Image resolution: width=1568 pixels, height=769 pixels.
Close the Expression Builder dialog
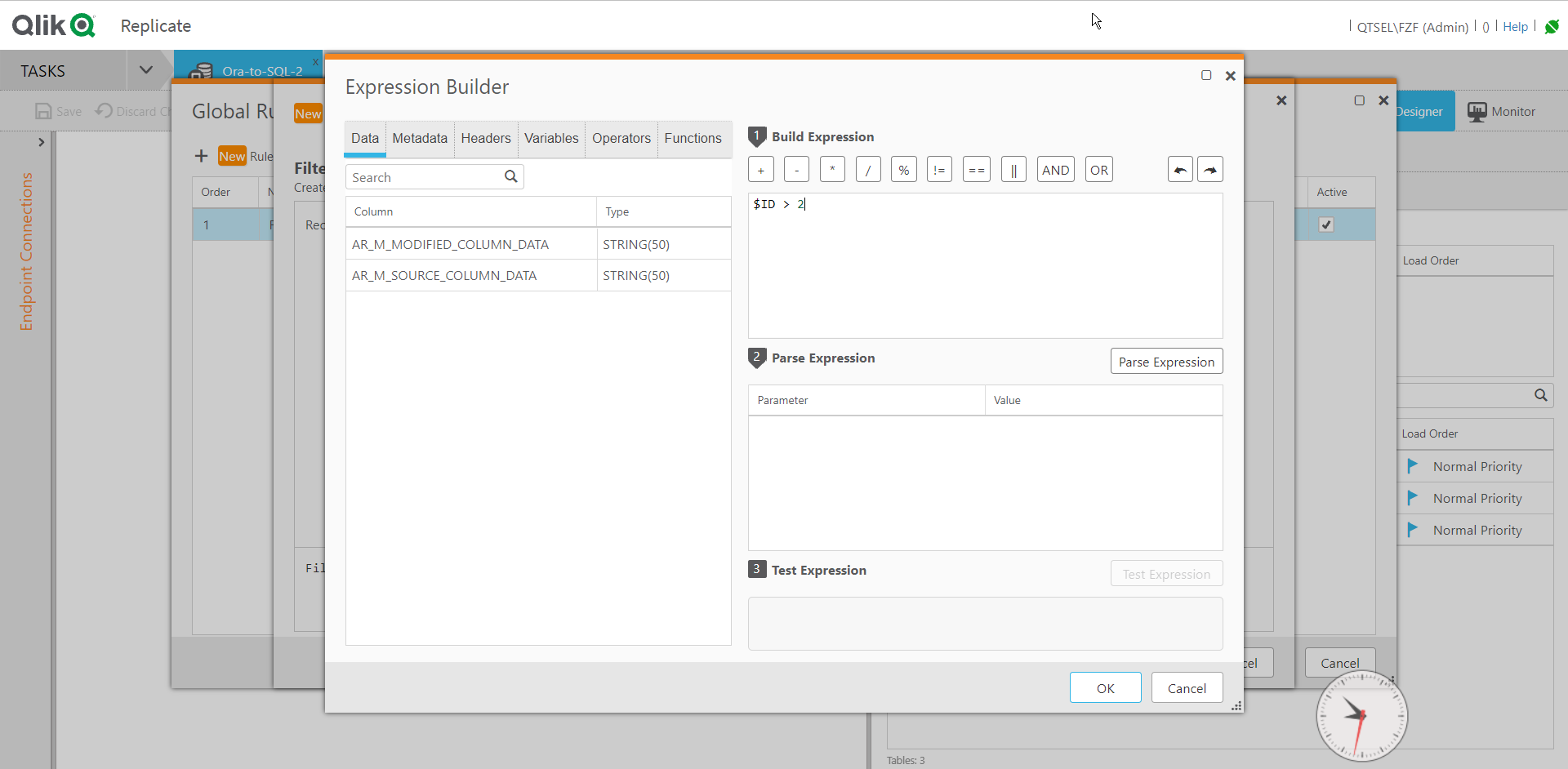point(1231,76)
